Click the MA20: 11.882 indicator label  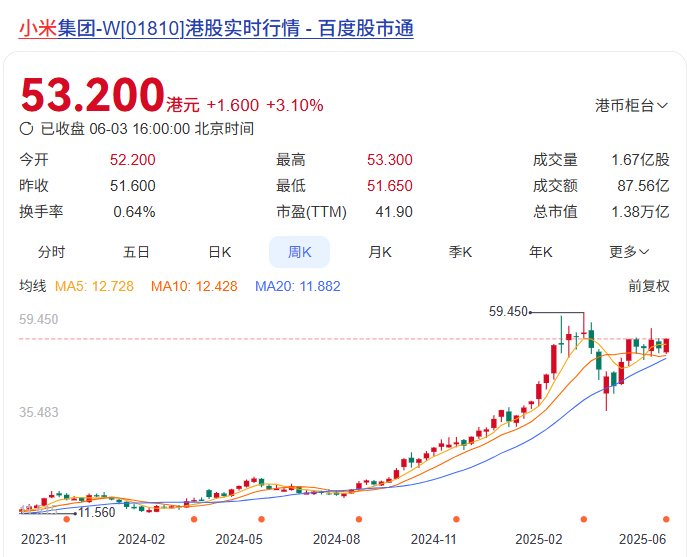coord(298,286)
